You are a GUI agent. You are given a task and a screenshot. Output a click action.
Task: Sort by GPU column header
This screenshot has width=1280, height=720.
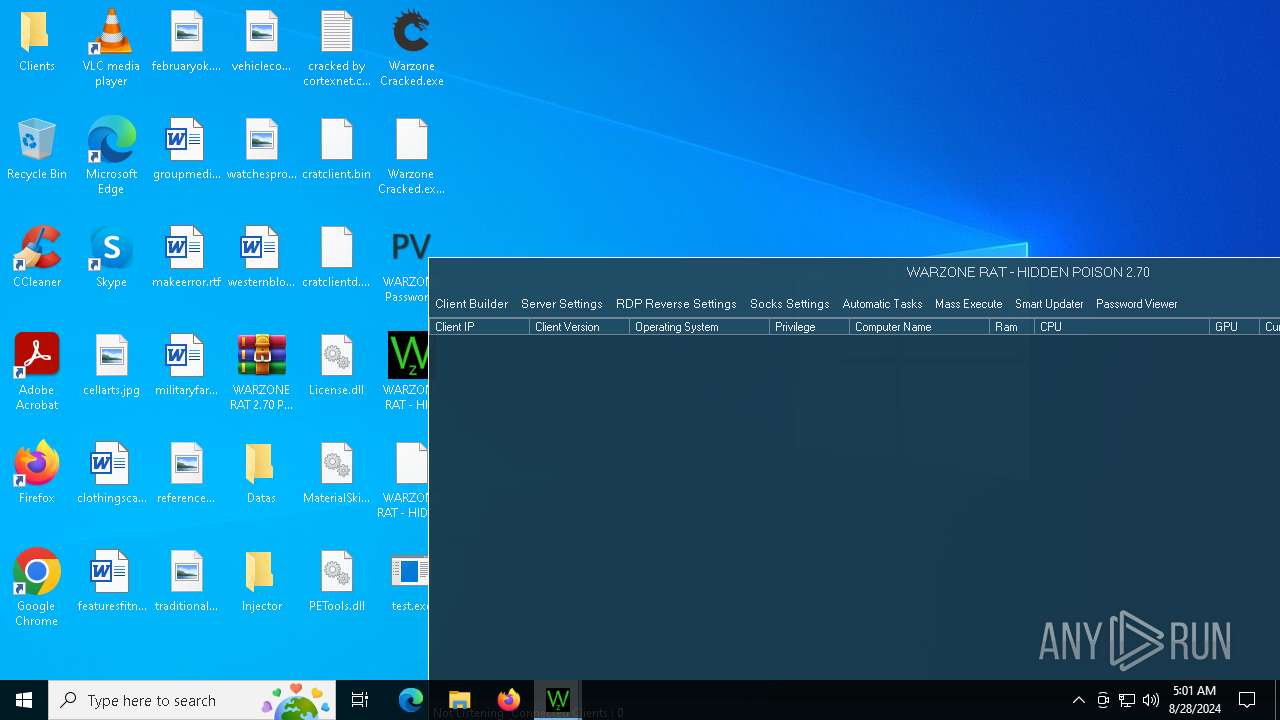click(1234, 327)
